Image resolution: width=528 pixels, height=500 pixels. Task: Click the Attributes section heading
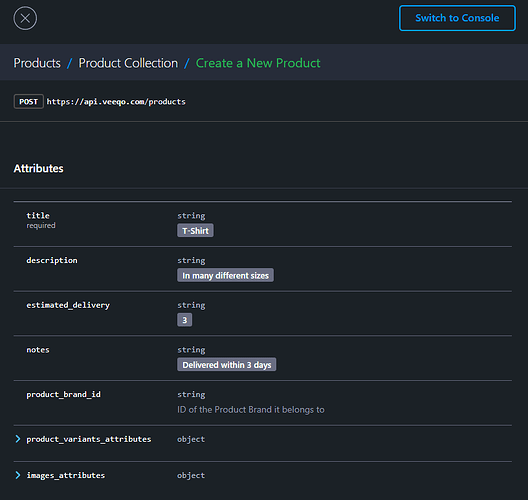pyautogui.click(x=38, y=168)
